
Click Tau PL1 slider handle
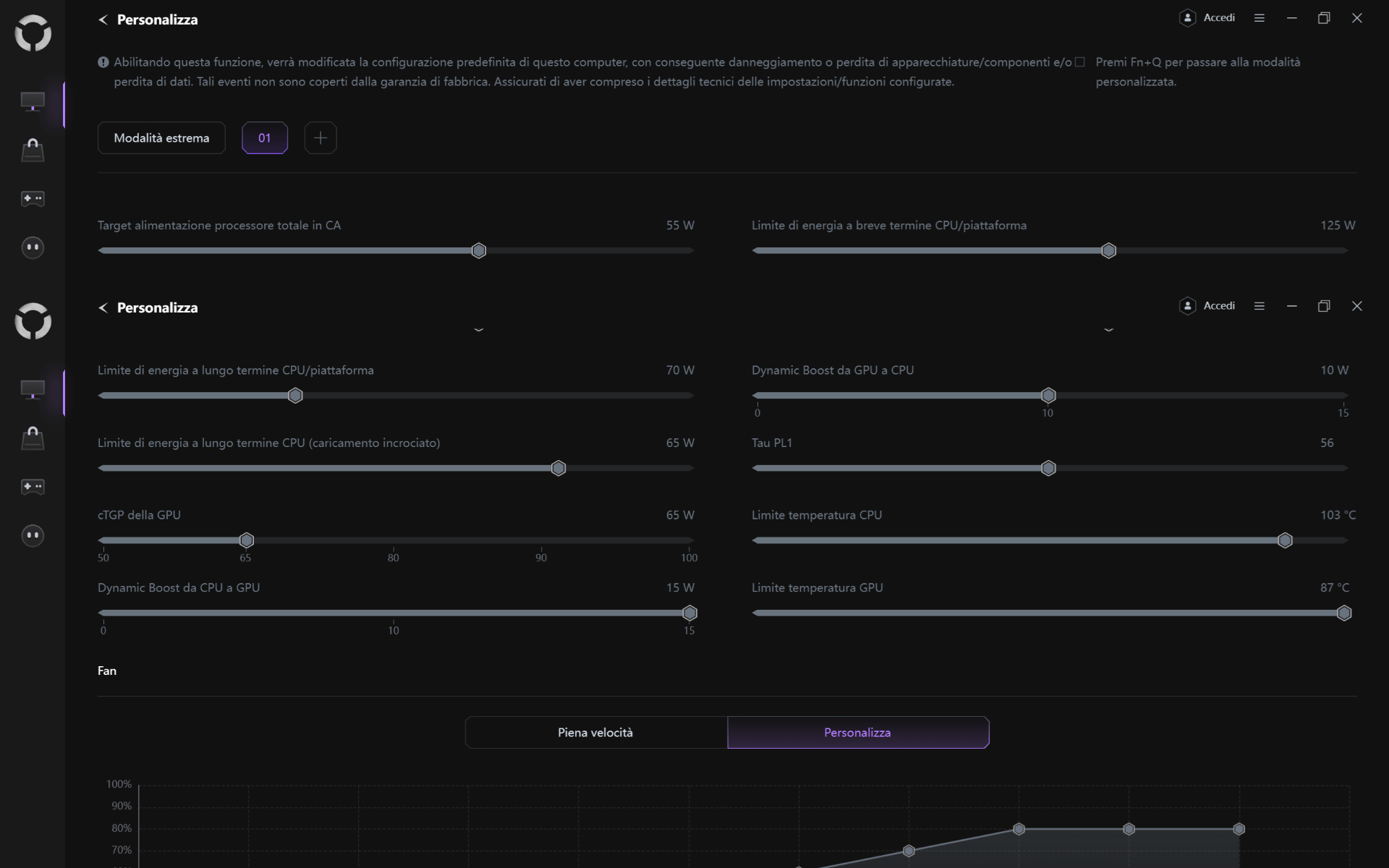click(1048, 468)
